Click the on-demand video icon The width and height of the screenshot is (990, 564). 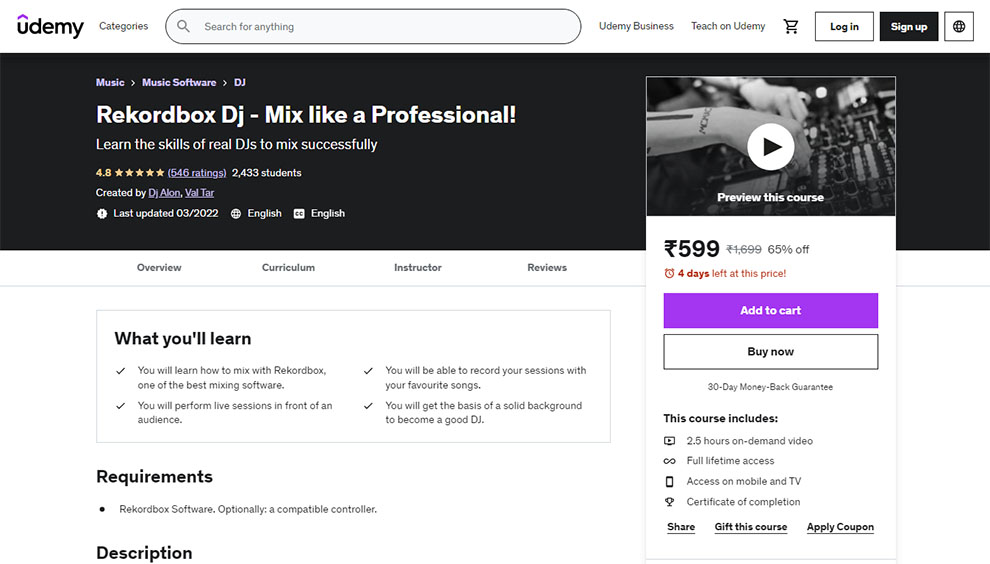(669, 441)
